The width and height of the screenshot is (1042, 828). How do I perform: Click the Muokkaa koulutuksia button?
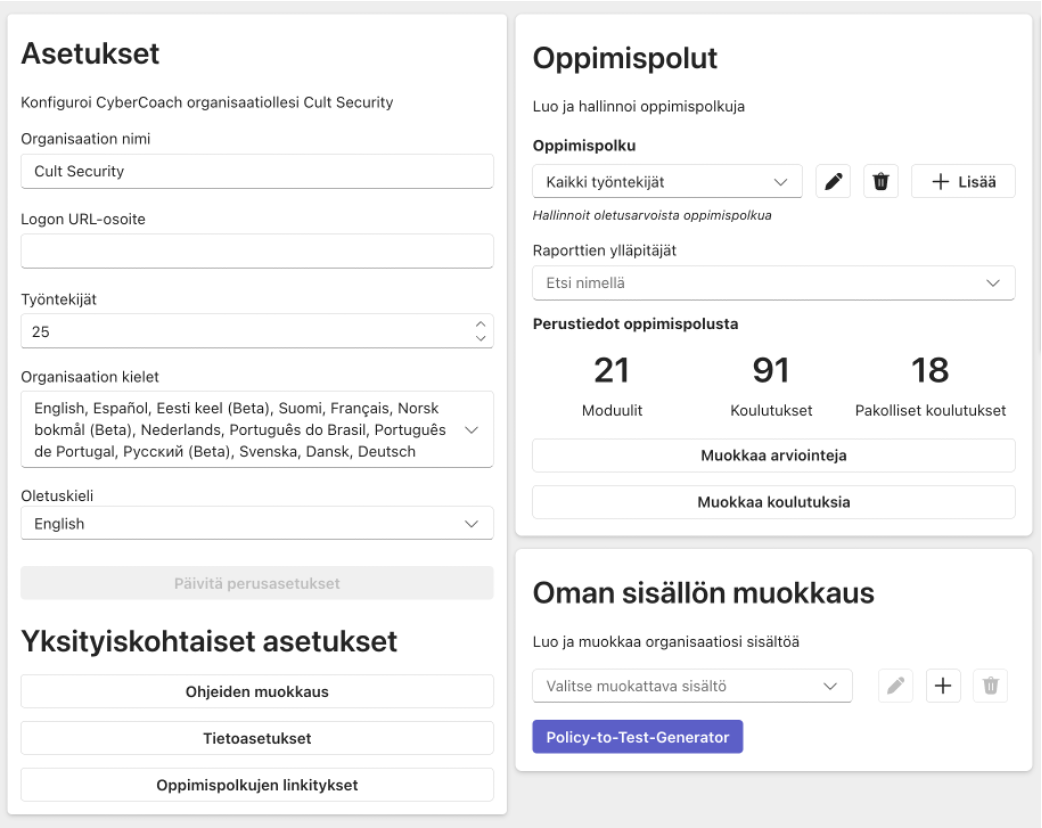pos(773,502)
